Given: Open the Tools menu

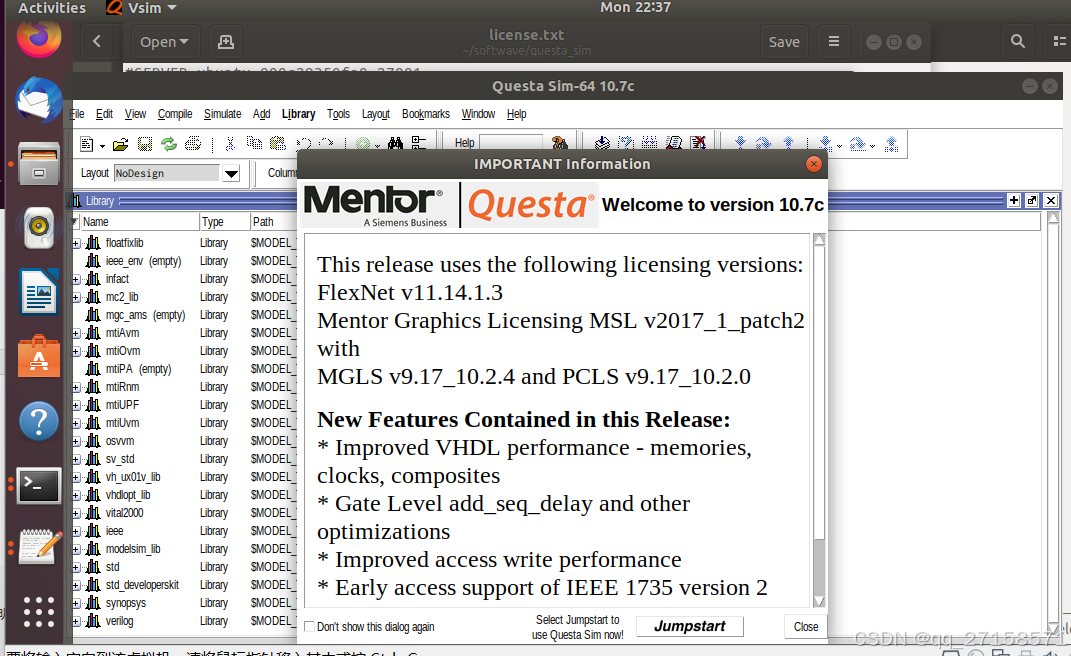Looking at the screenshot, I should [338, 114].
